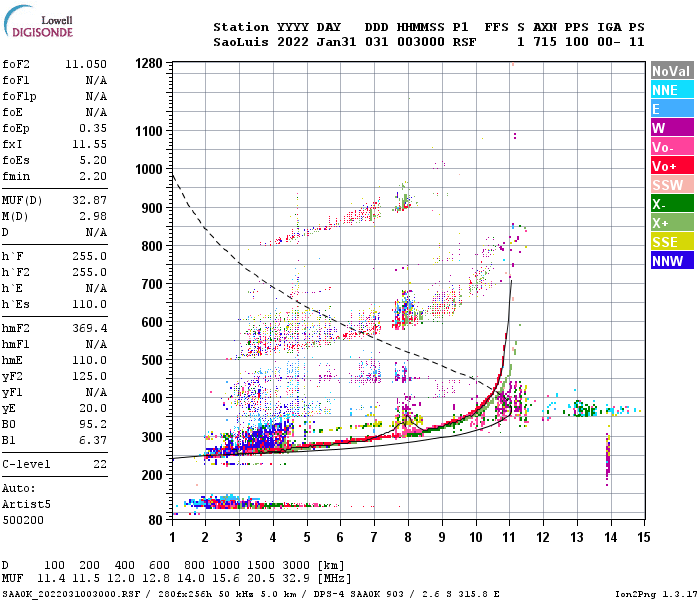The image size is (700, 600).
Task: Click the 500 km y-axis label
Action: pyautogui.click(x=152, y=360)
